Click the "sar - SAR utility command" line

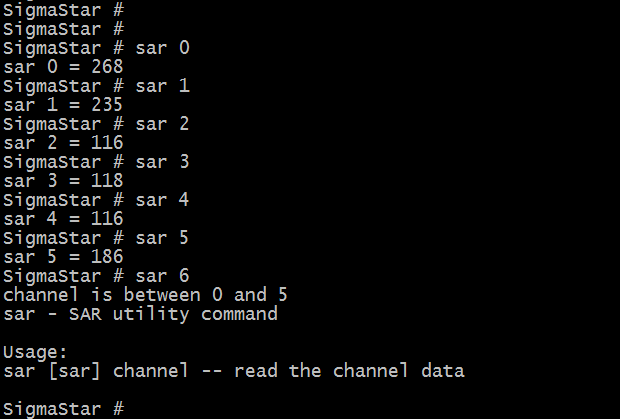coord(140,313)
